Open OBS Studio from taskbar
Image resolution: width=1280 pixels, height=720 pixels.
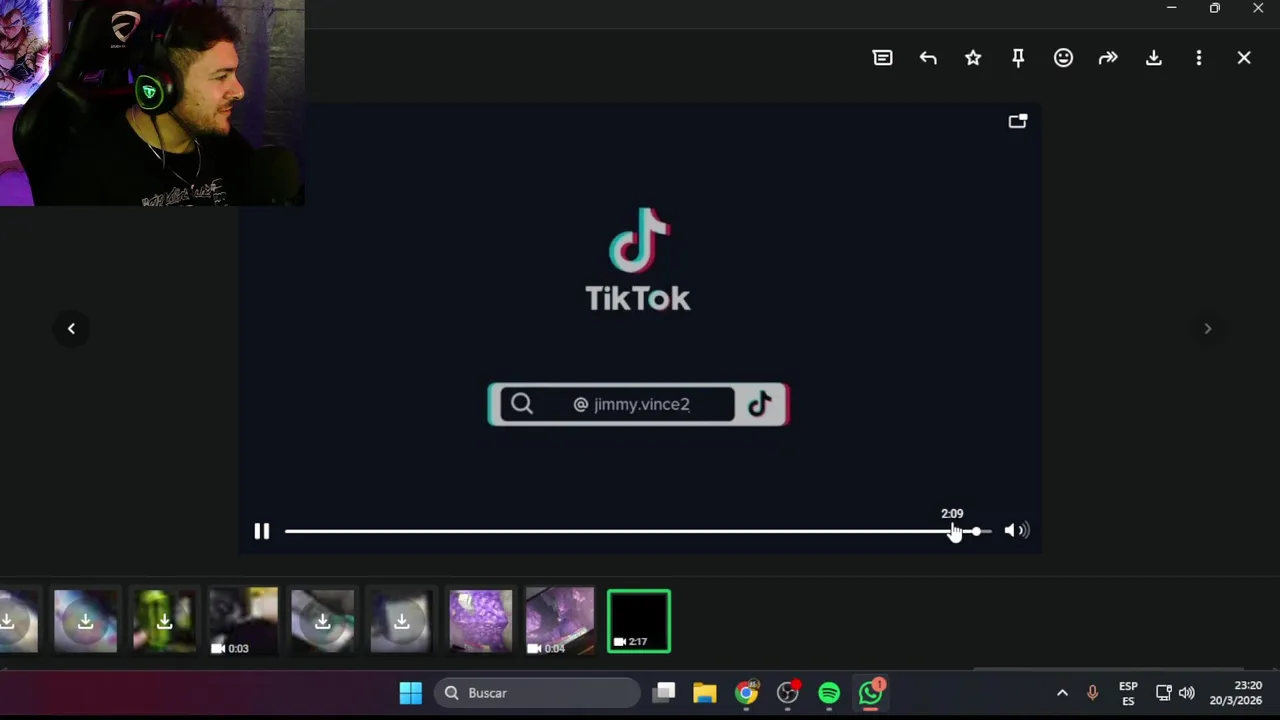788,693
